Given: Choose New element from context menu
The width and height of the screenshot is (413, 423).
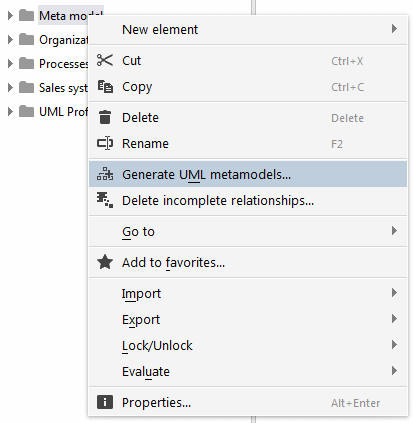Looking at the screenshot, I should 248,29.
